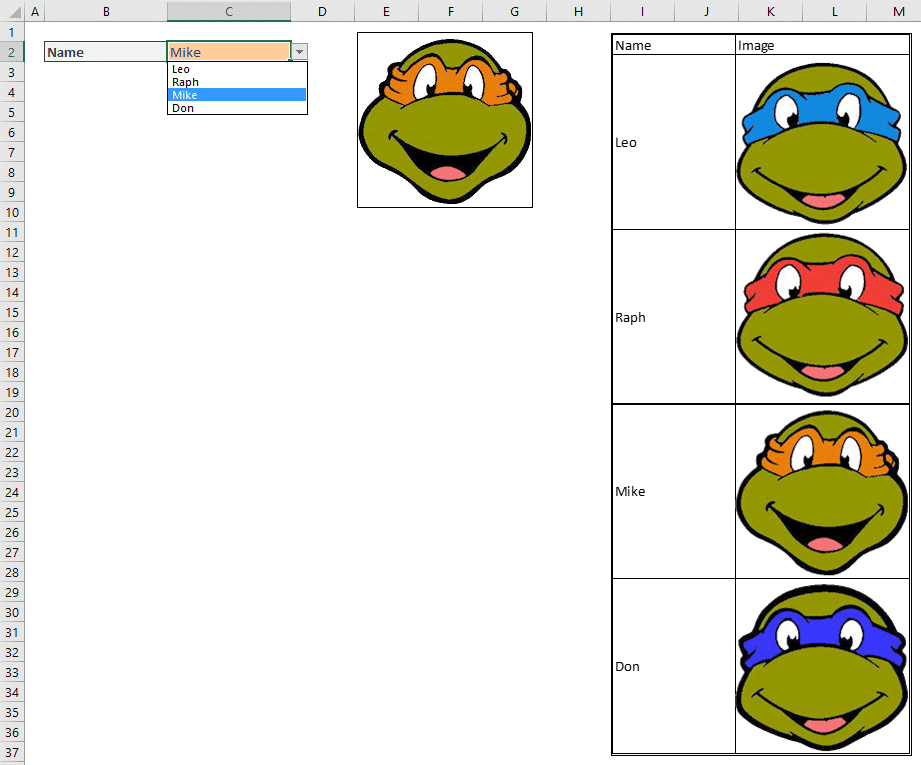The height and width of the screenshot is (765, 921).
Task: Click Raph's red-masked turtle picture
Action: 821,315
